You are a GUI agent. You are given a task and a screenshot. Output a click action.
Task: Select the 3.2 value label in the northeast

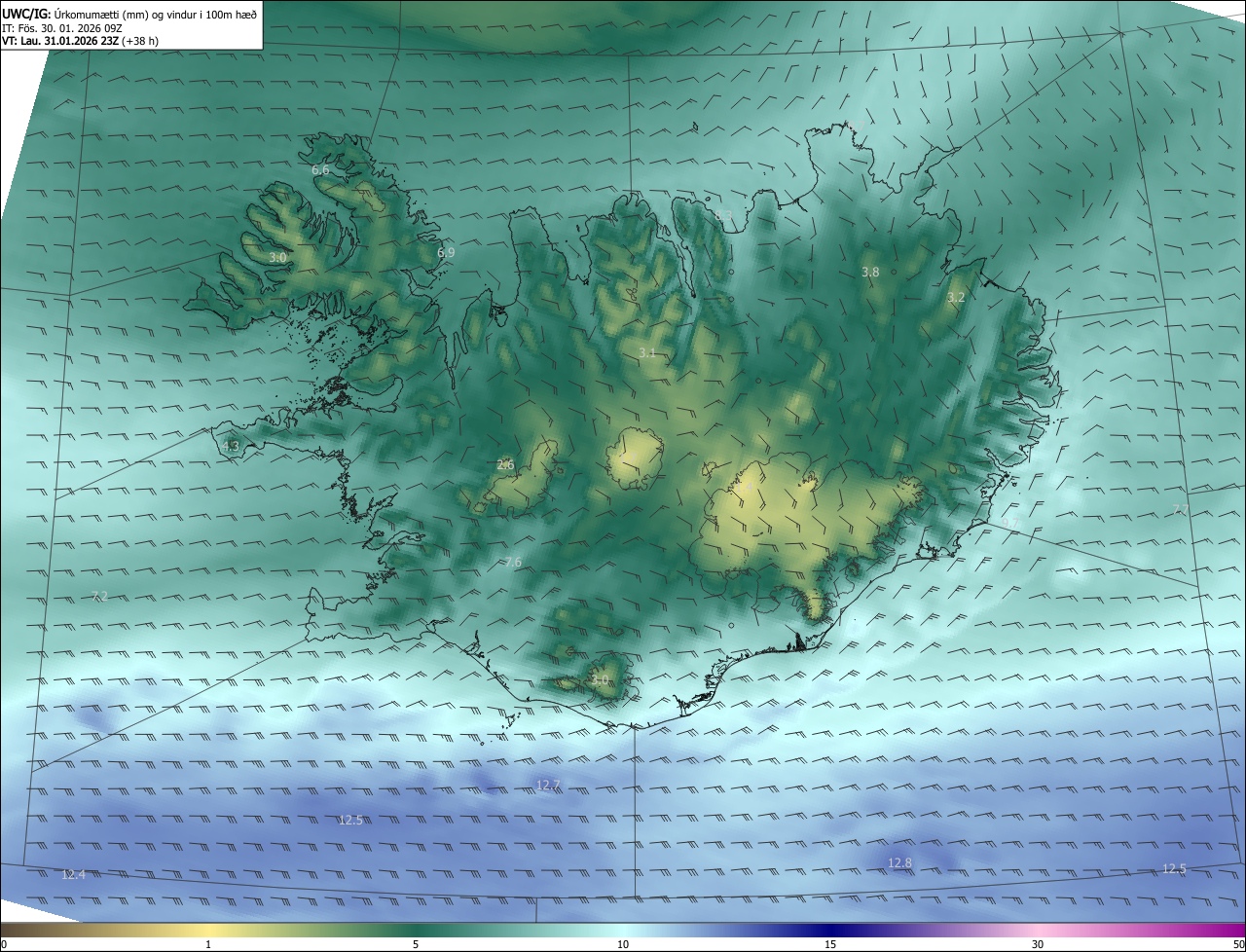[956, 297]
